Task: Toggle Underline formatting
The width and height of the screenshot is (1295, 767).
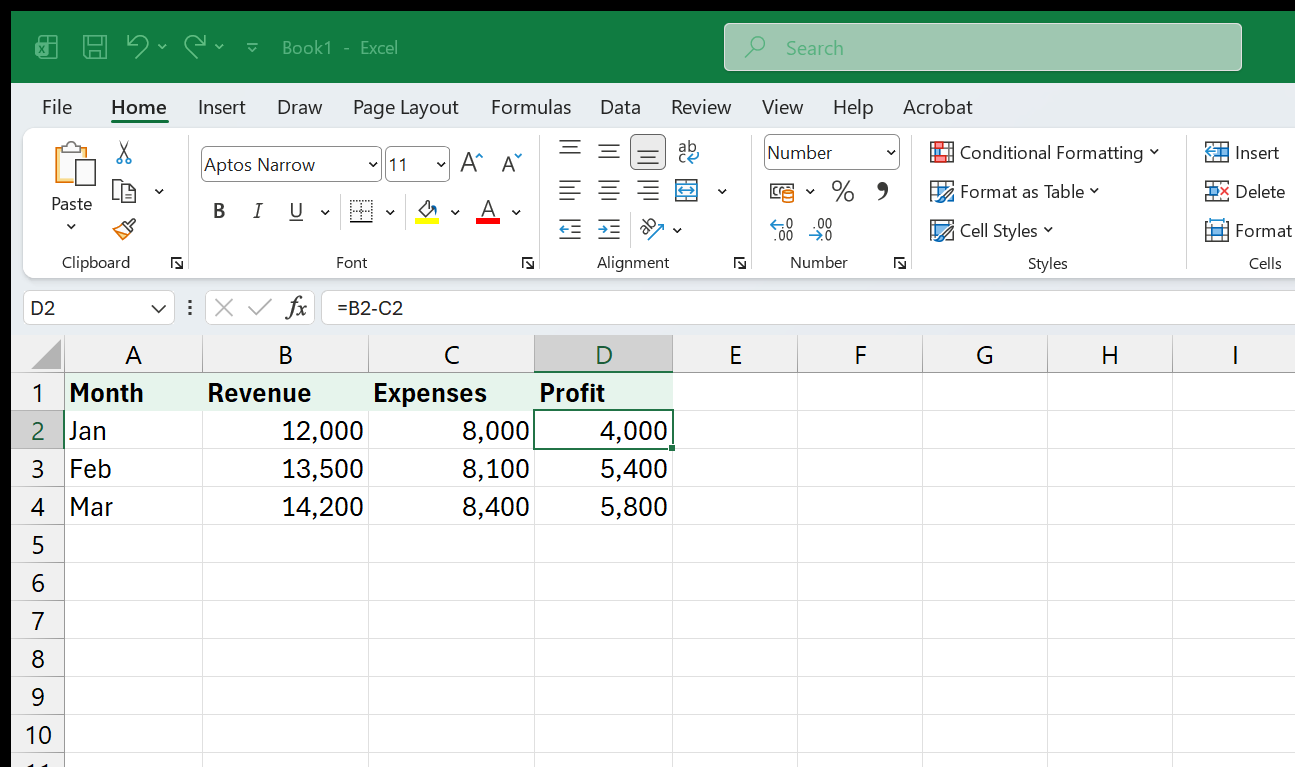Action: (296, 211)
